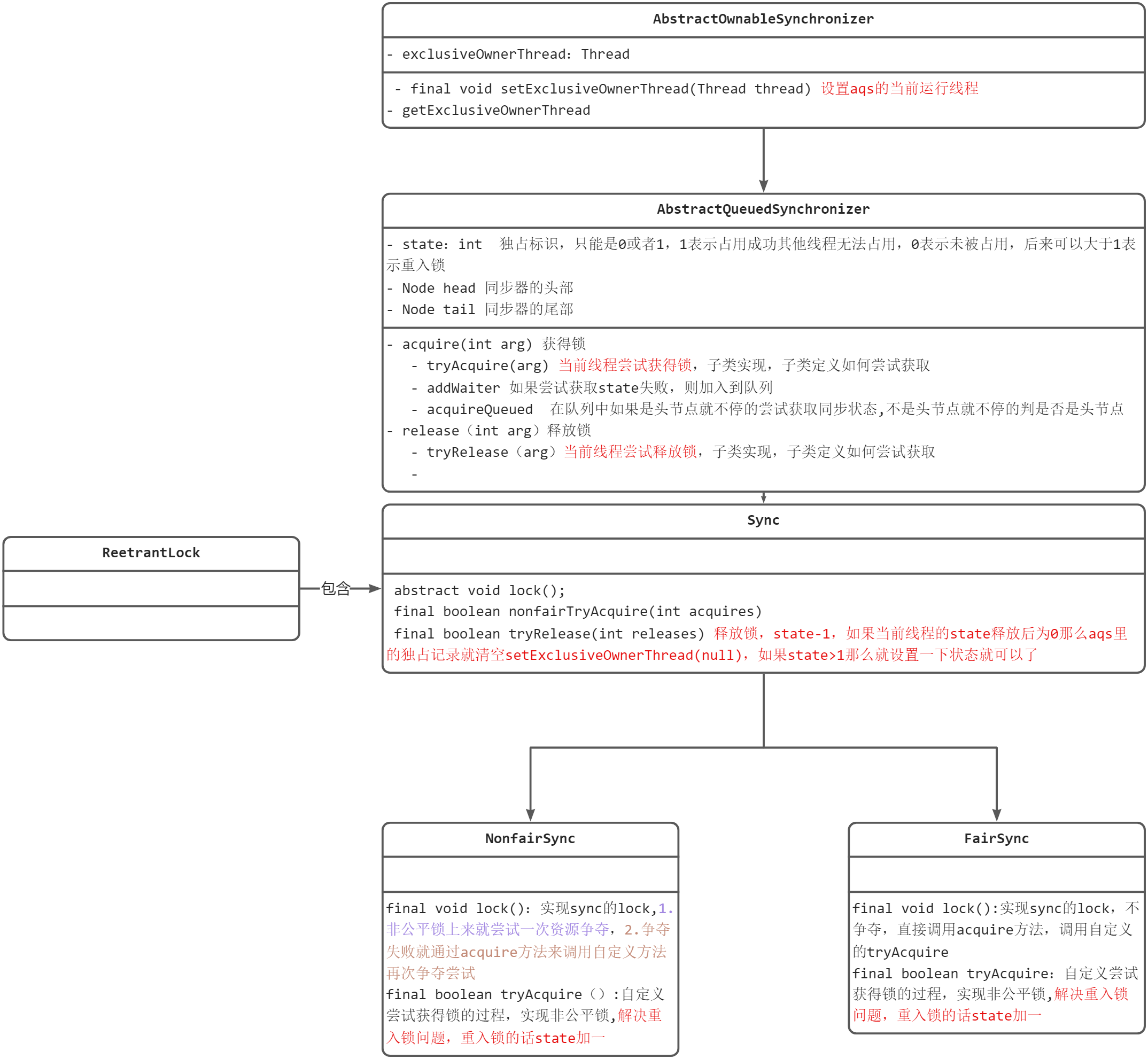Select the ReetrantLock class header
Viewport: 1148px width, 1059px height.
[151, 553]
